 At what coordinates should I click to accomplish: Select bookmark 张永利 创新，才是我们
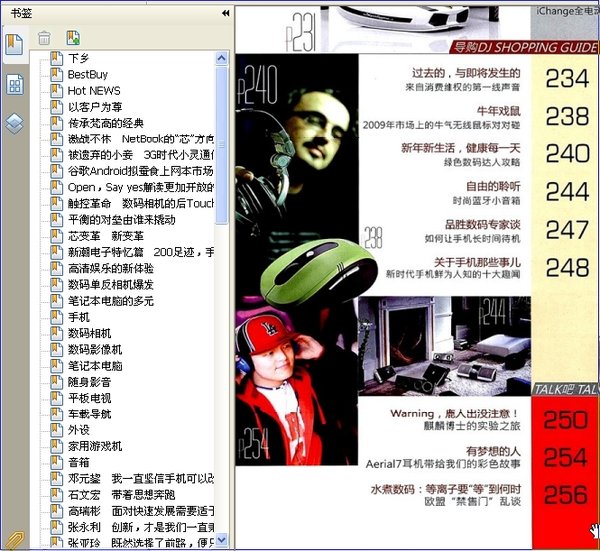coord(141,527)
